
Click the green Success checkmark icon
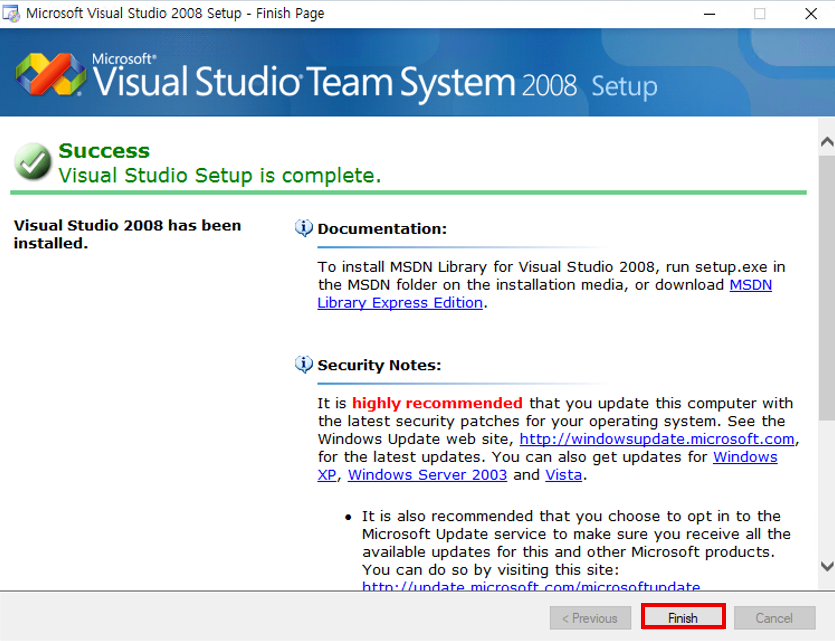(x=33, y=162)
